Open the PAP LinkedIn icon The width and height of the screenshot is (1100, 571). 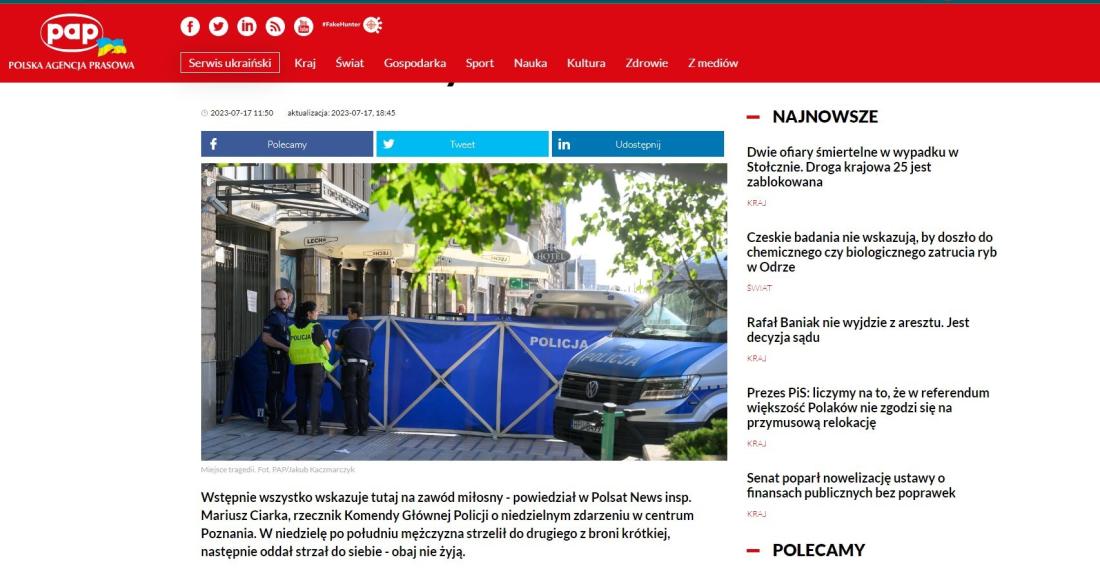(246, 27)
